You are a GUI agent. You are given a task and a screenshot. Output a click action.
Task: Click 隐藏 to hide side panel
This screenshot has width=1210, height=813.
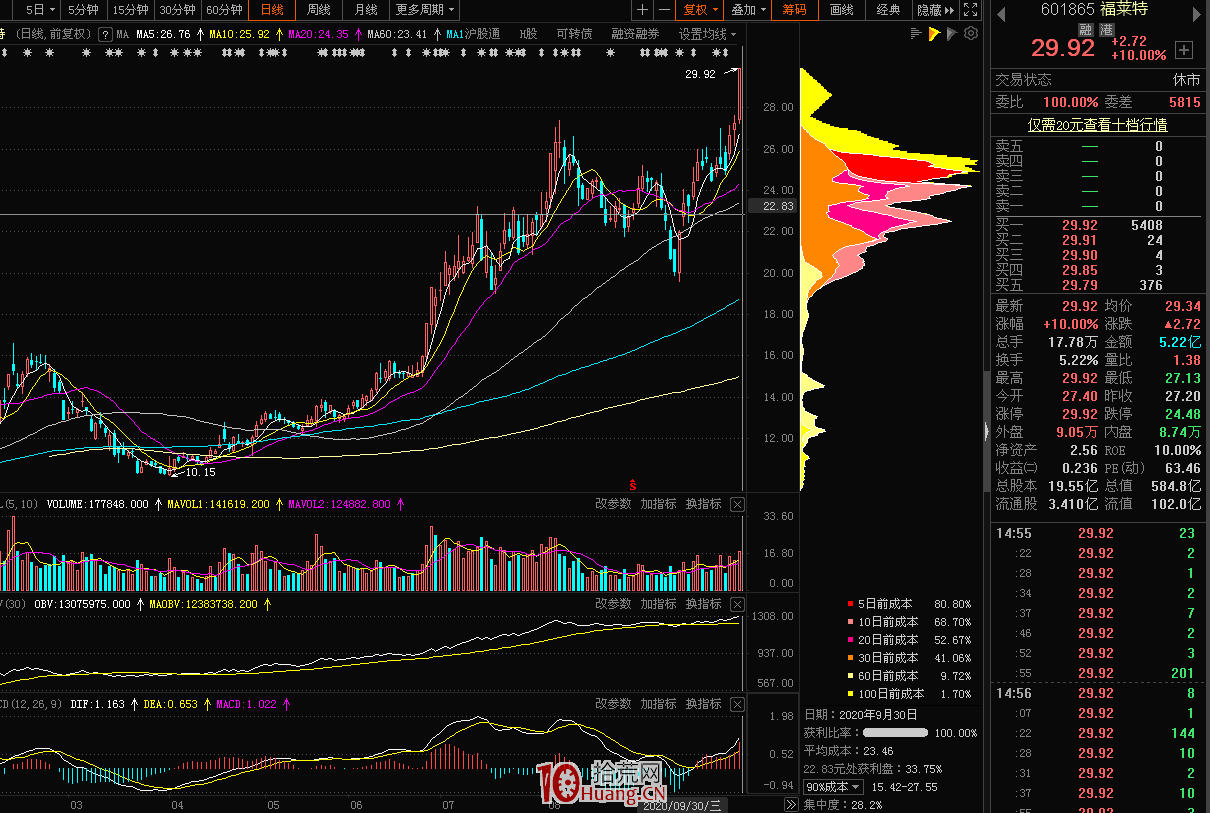coord(934,10)
